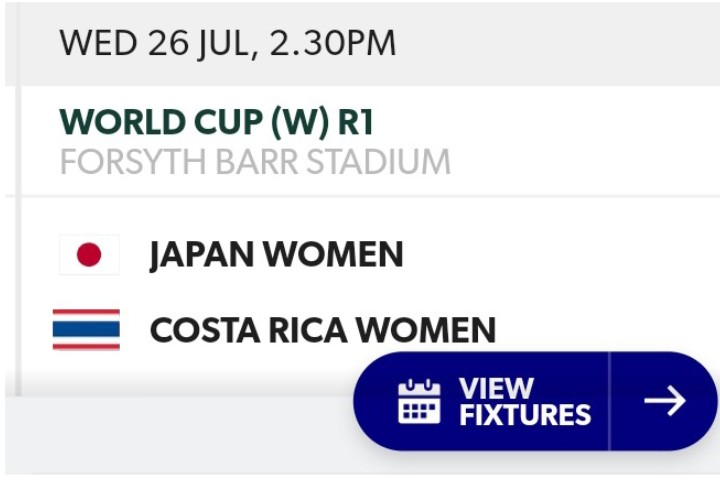
Task: Click the Costa Rica Women flag icon
Action: 86,330
